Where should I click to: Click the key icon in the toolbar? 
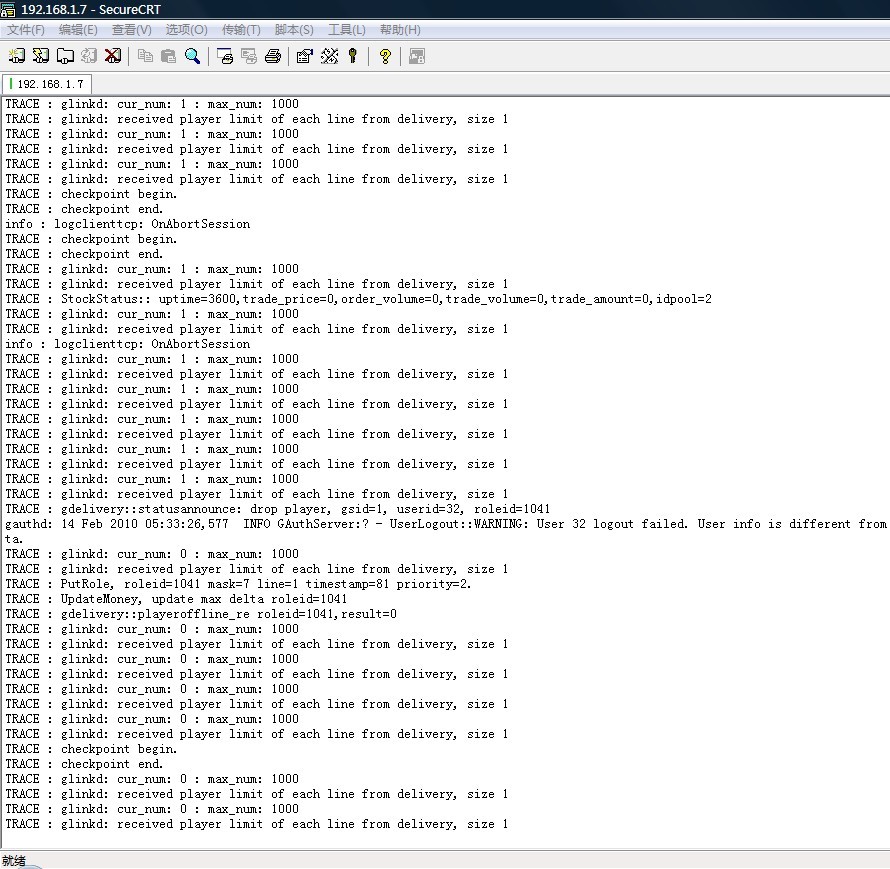(353, 56)
